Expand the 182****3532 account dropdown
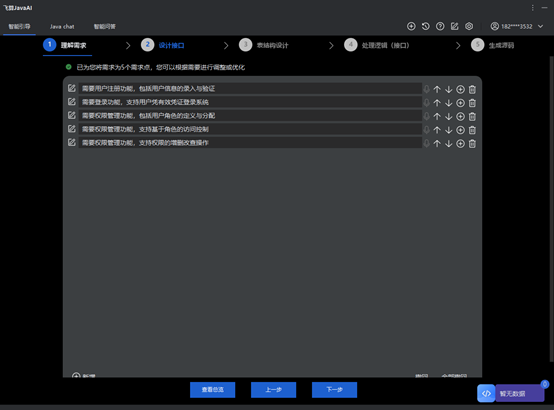Image resolution: width=554 pixels, height=410 pixels. click(541, 26)
